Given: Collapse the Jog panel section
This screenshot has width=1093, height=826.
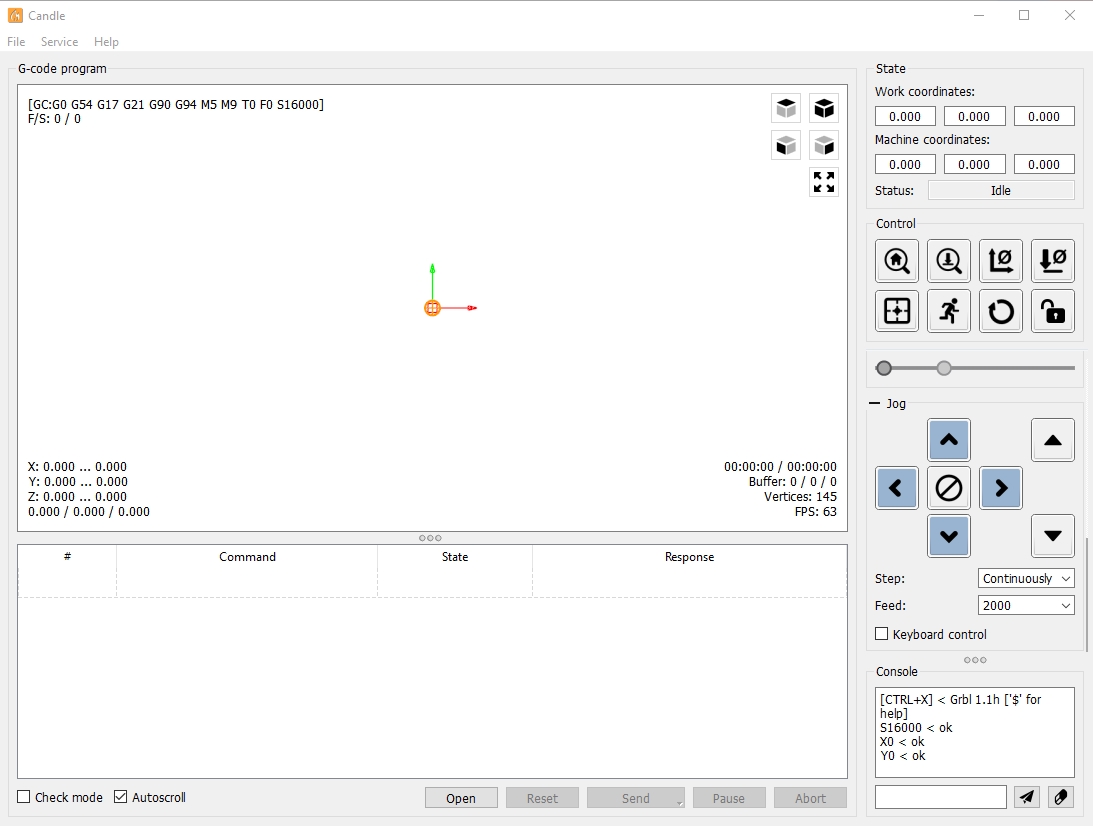Looking at the screenshot, I should click(874, 403).
